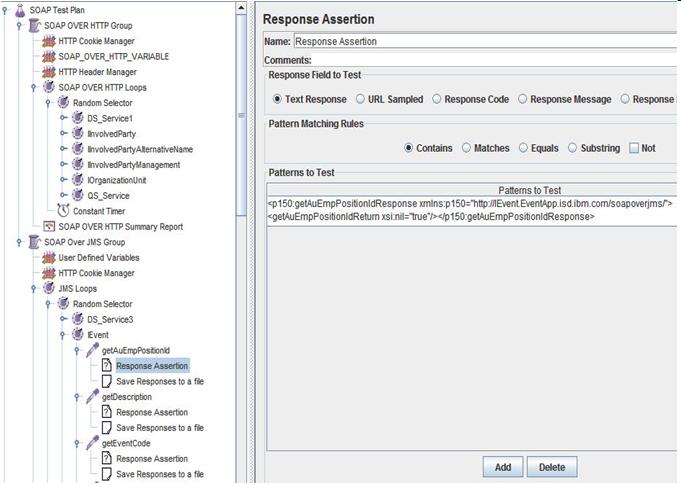Click the SOAP_OVER_HTTP_VARIABLE config icon
The height and width of the screenshot is (485, 681).
click(x=49, y=56)
